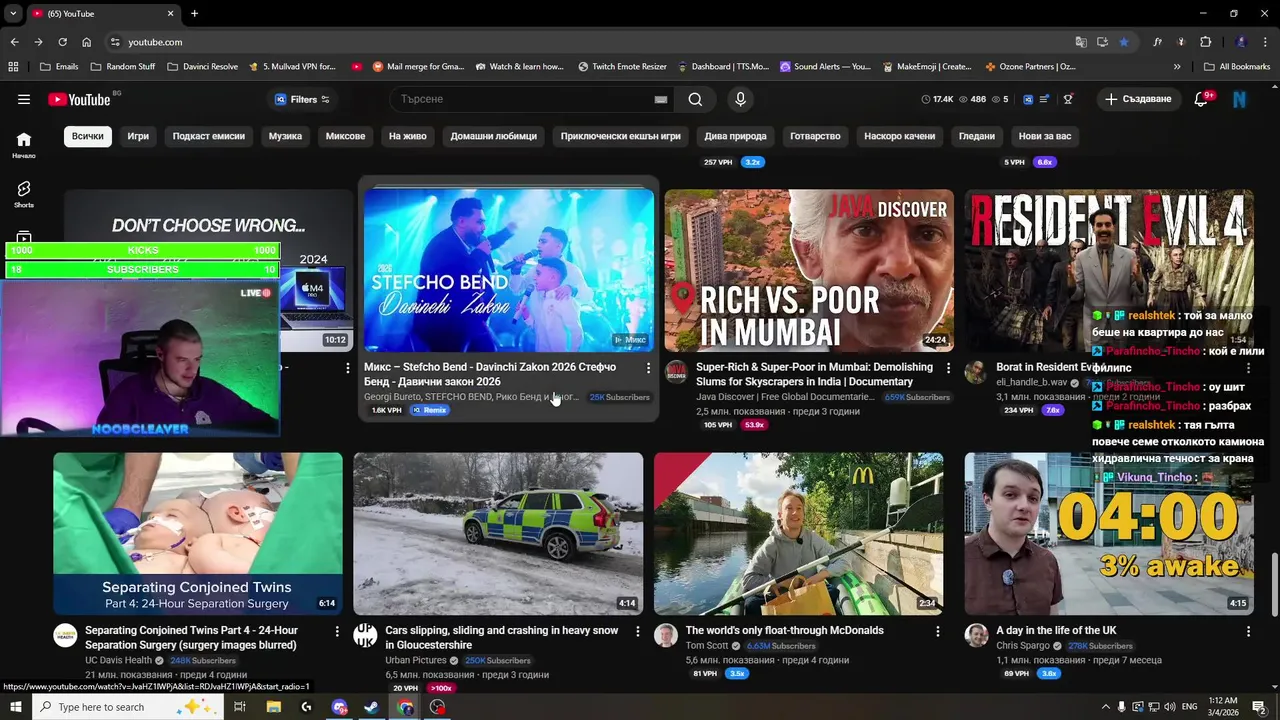The image size is (1280, 720).
Task: Select the Нови за вас chip
Action: click(1044, 136)
